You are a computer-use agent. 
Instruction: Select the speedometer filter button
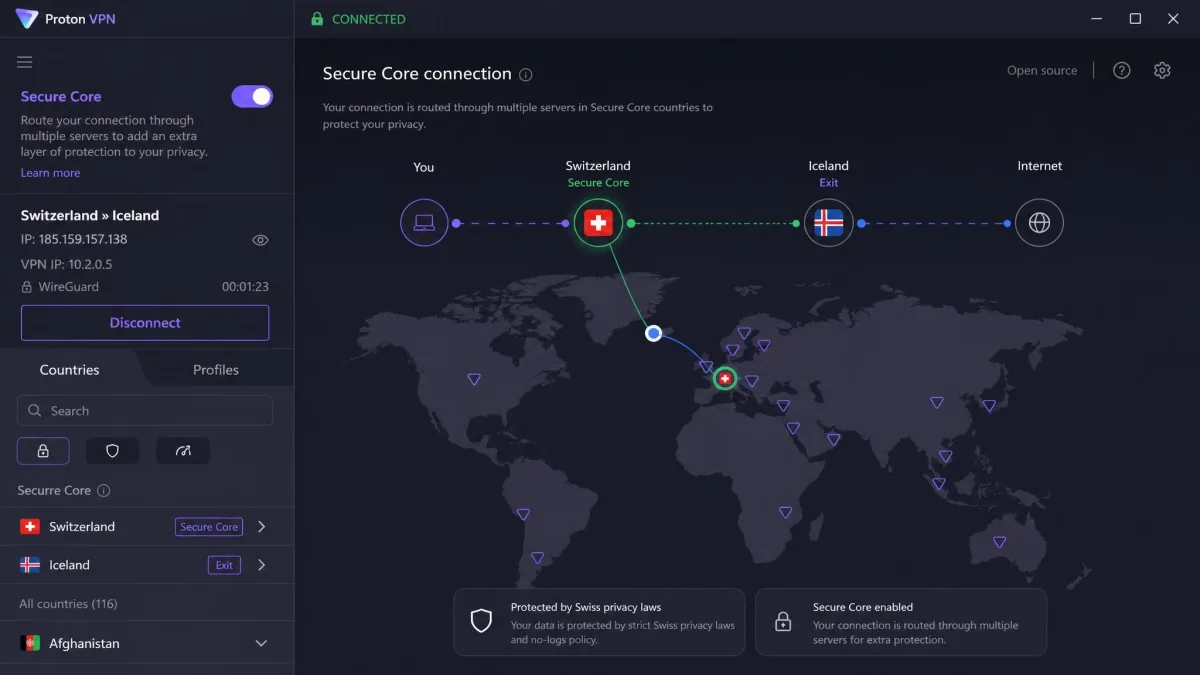click(x=183, y=451)
